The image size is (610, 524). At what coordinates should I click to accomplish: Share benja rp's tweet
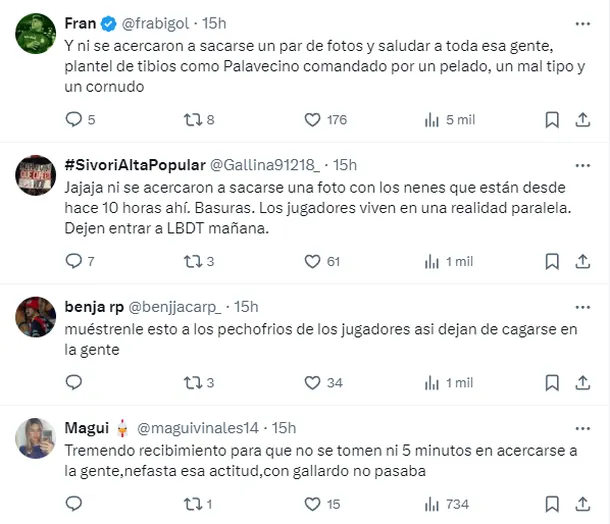click(583, 383)
